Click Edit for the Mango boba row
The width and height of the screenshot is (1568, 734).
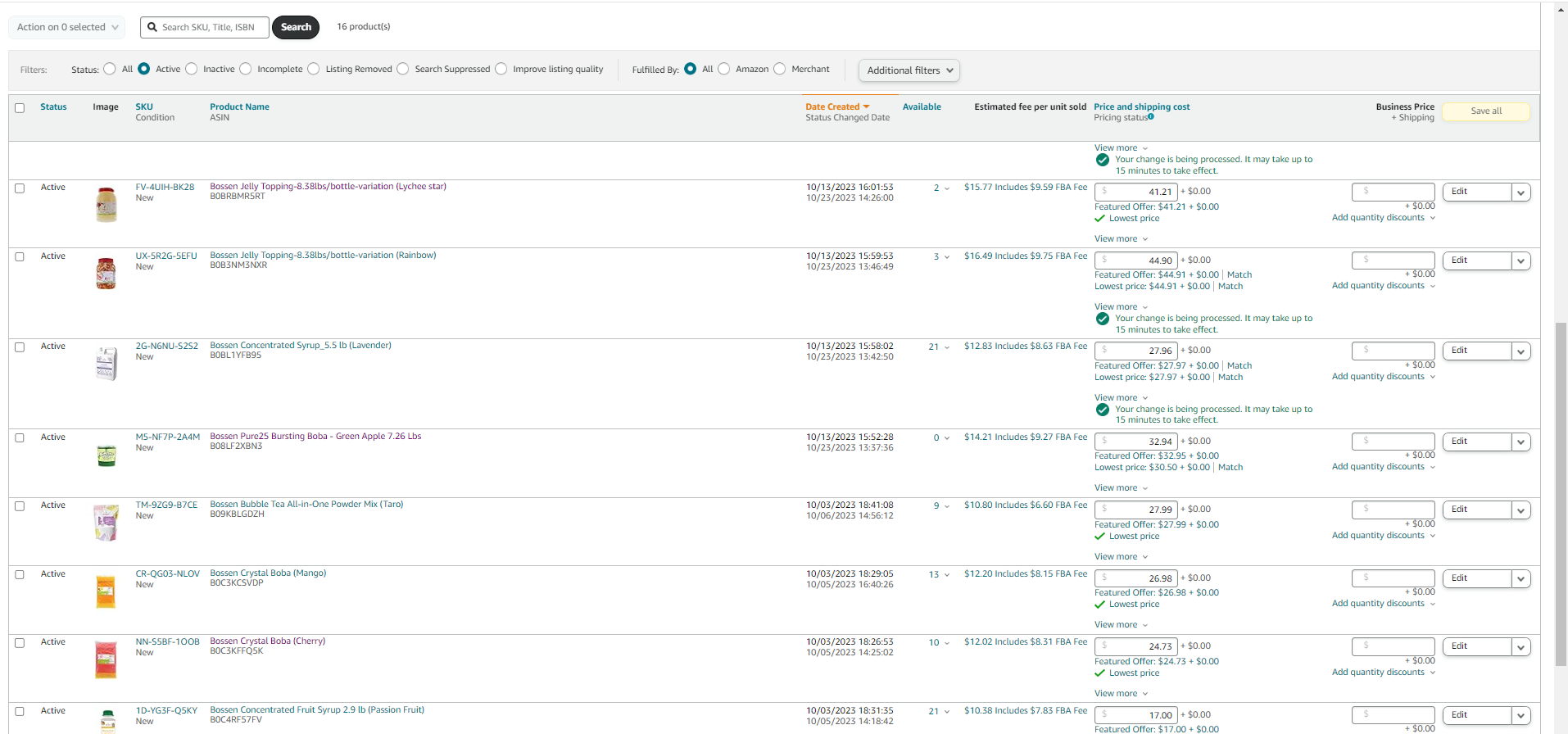coord(1476,578)
